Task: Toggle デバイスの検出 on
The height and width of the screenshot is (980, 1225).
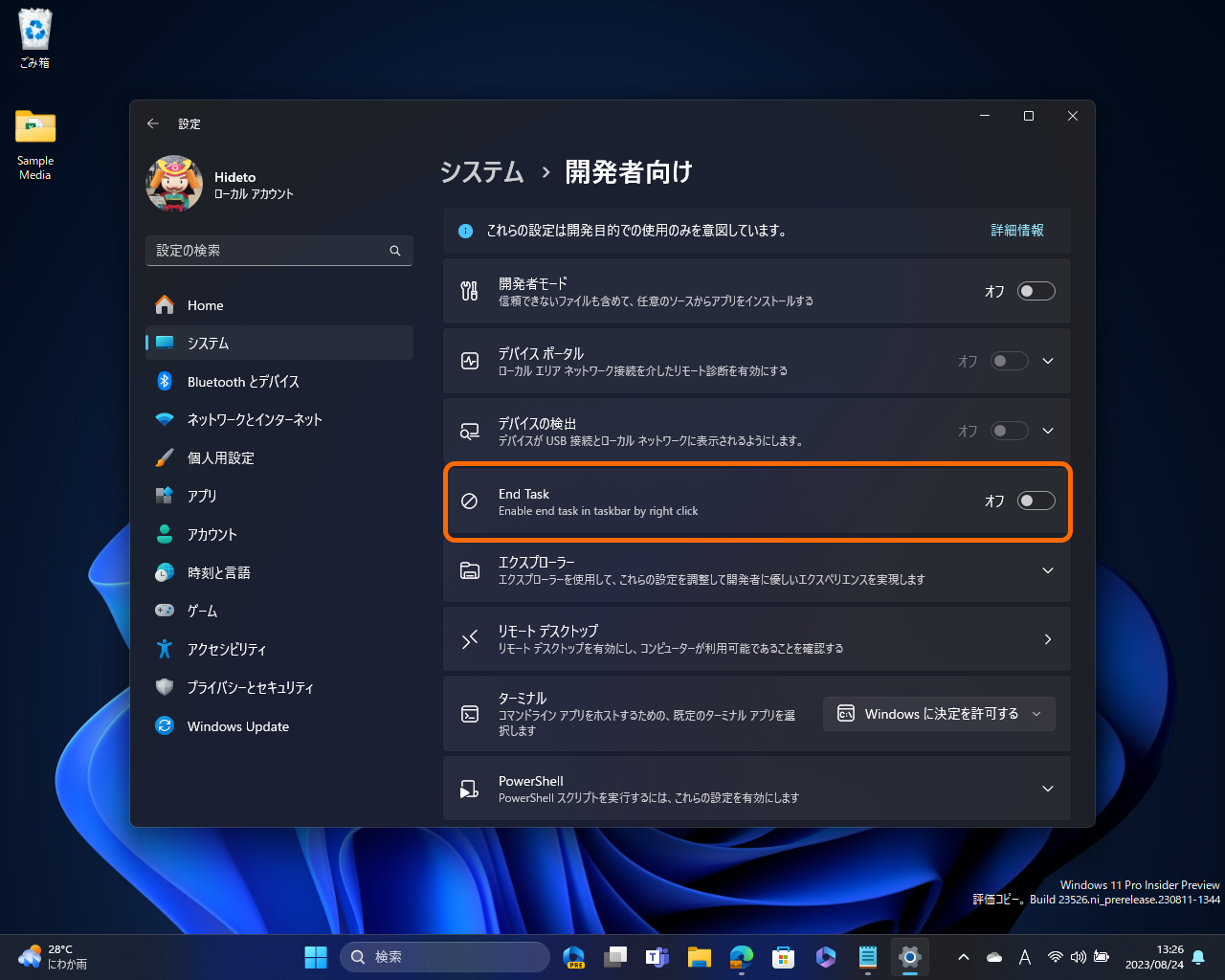Action: coord(1009,430)
